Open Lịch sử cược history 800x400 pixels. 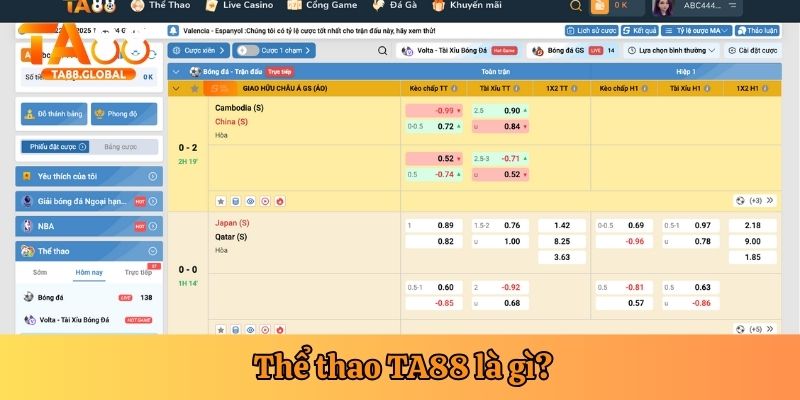(x=591, y=31)
